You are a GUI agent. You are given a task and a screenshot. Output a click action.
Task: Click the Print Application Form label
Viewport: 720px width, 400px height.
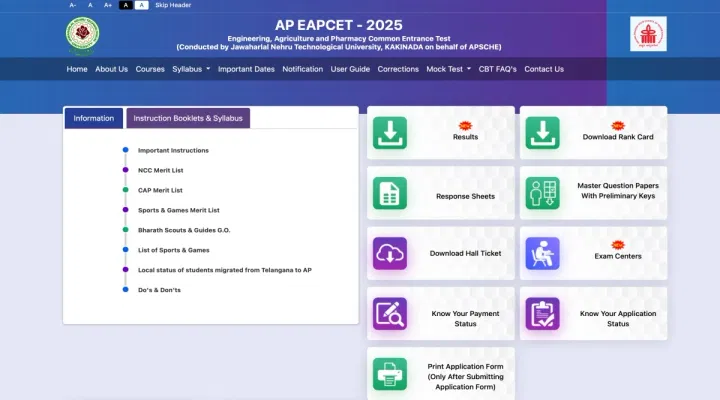point(465,377)
